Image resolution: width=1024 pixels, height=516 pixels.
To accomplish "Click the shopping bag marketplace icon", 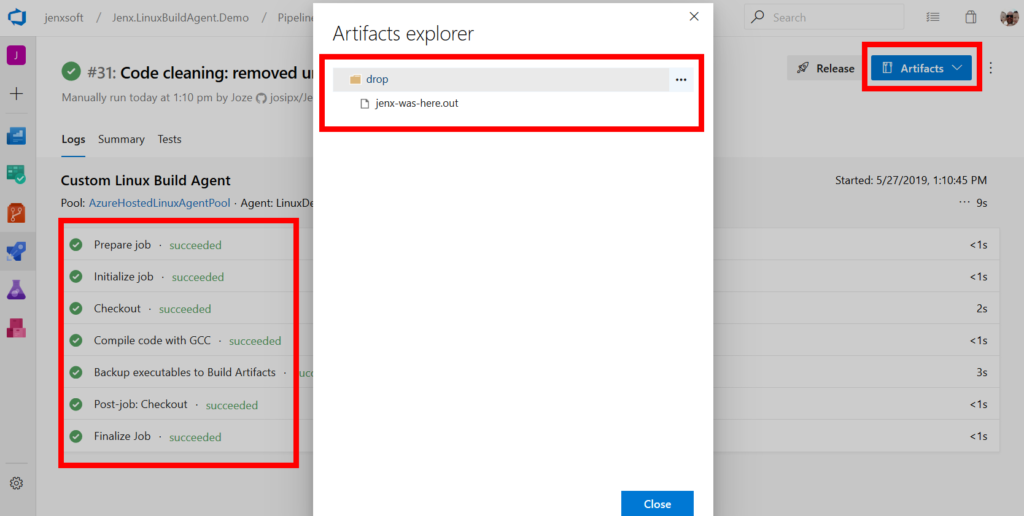I will tap(970, 17).
